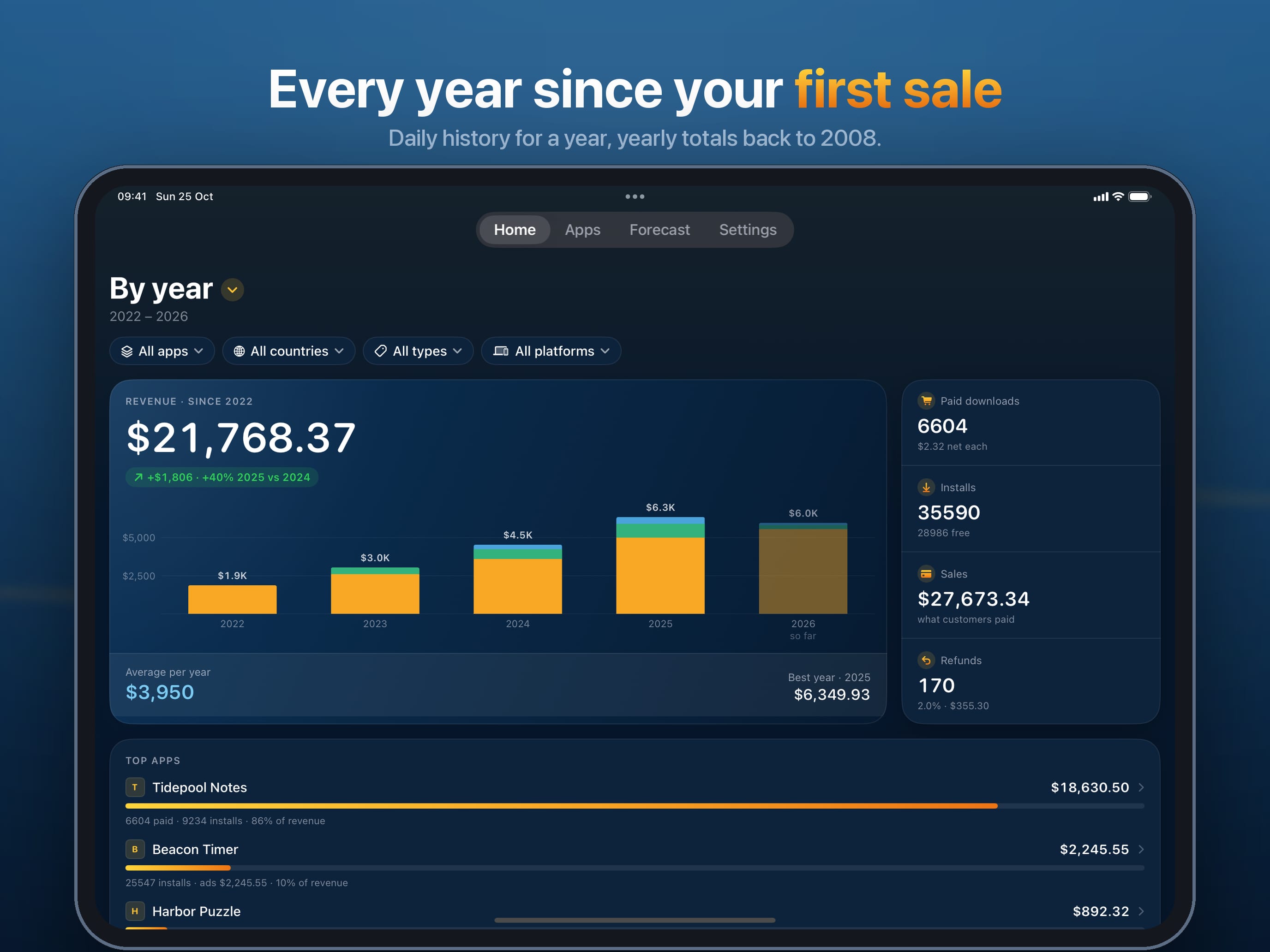
Task: Tap the Refunds 170 value
Action: [x=936, y=685]
